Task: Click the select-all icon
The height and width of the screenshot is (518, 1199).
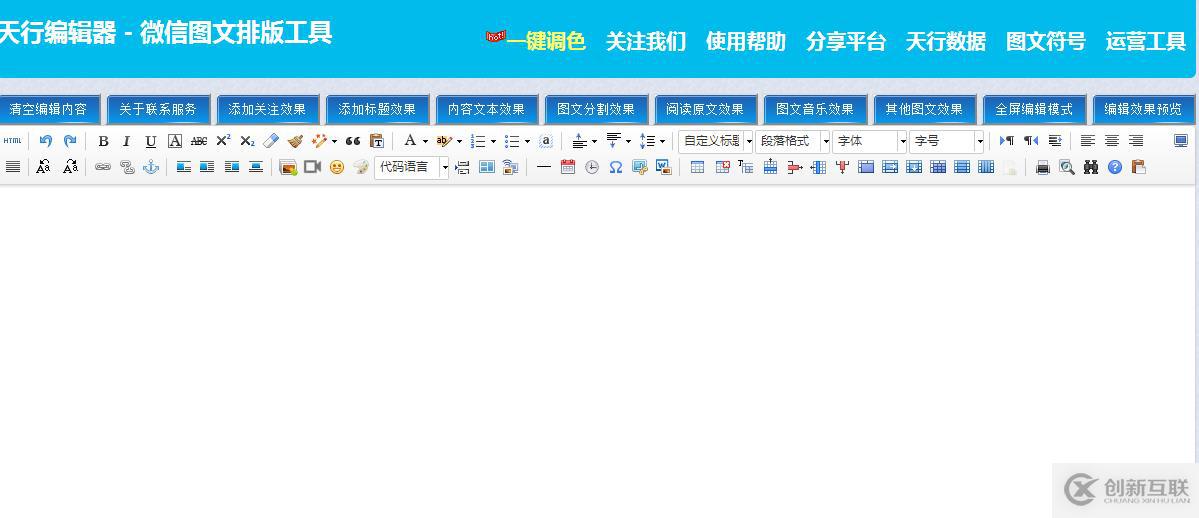Action: [546, 141]
